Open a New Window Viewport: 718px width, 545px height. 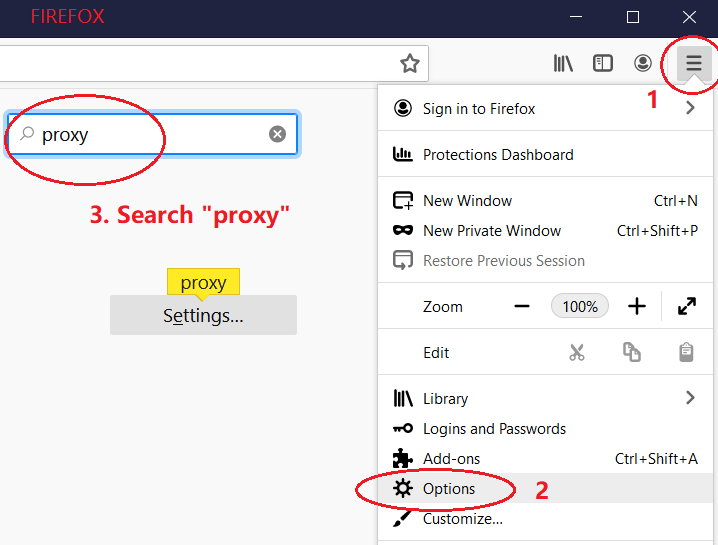pos(545,201)
